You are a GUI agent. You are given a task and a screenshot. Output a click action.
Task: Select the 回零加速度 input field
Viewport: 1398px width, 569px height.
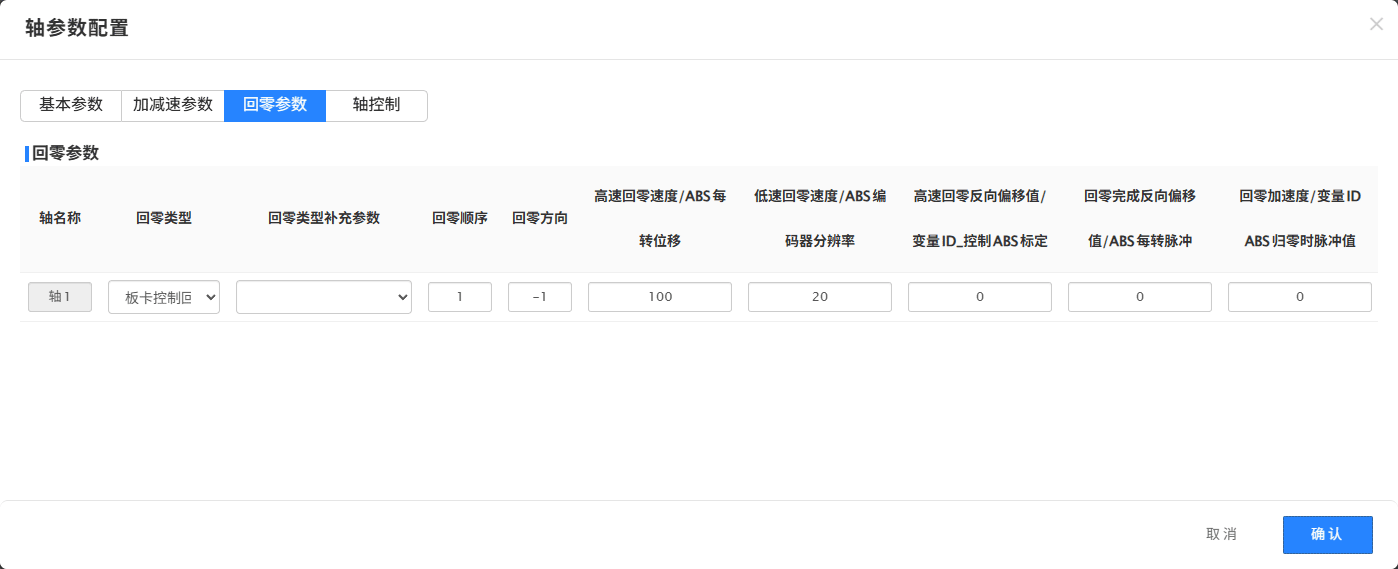pos(1300,297)
